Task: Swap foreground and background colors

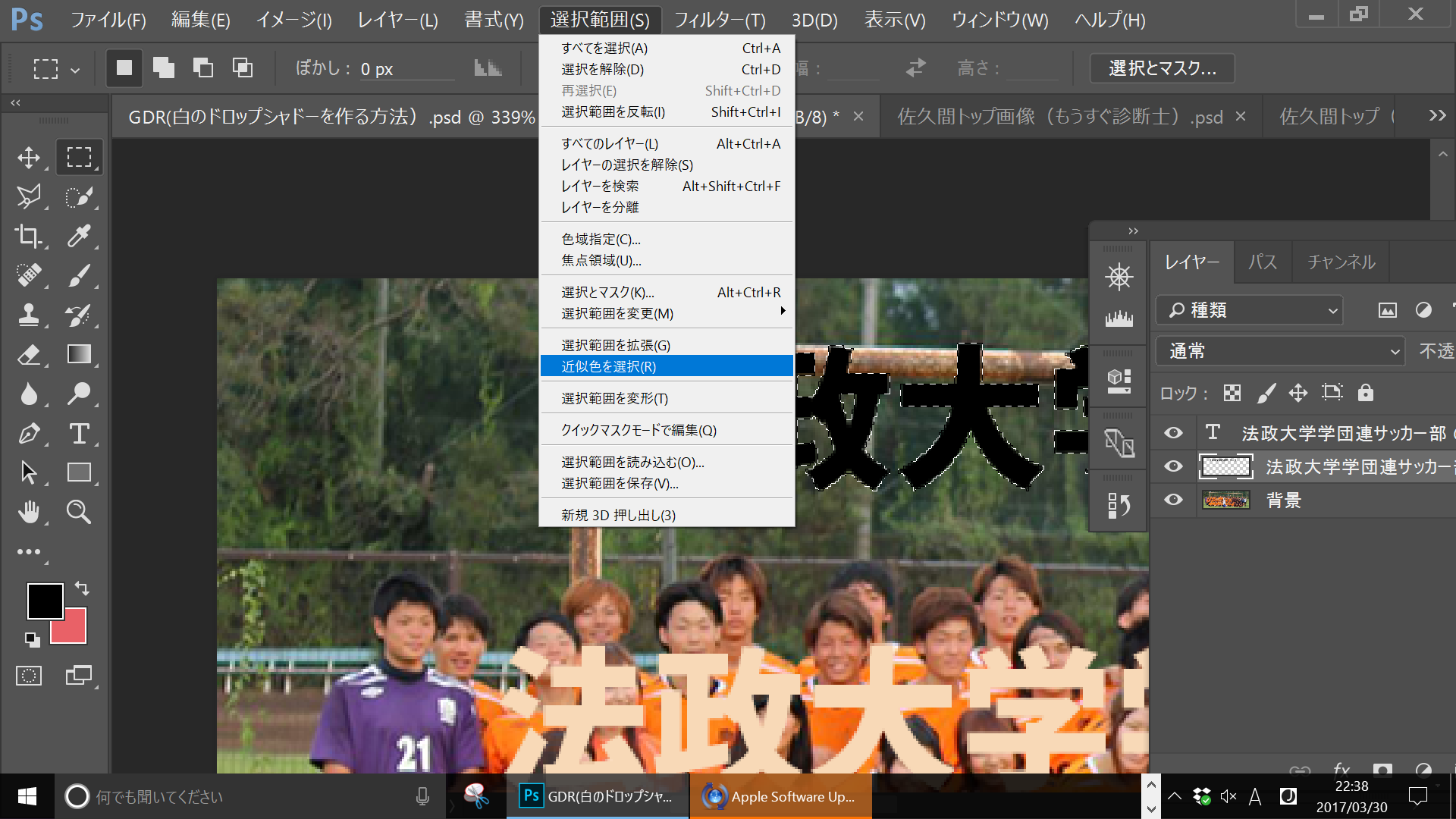Action: coord(82,588)
